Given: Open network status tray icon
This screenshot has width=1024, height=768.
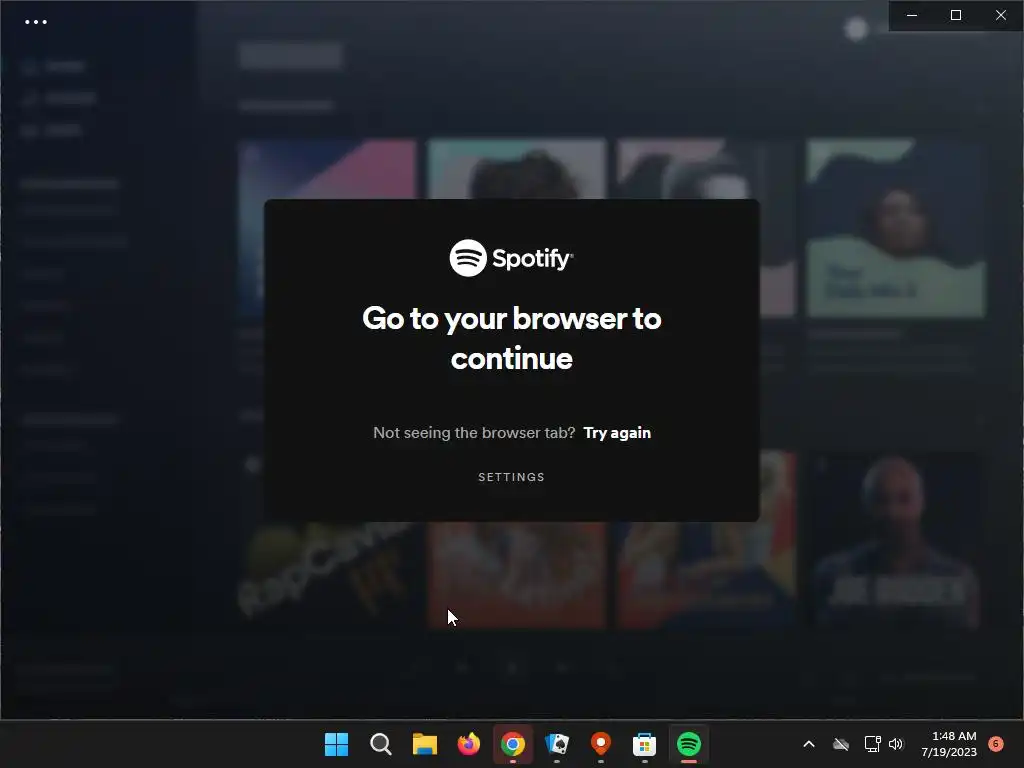Looking at the screenshot, I should point(872,744).
